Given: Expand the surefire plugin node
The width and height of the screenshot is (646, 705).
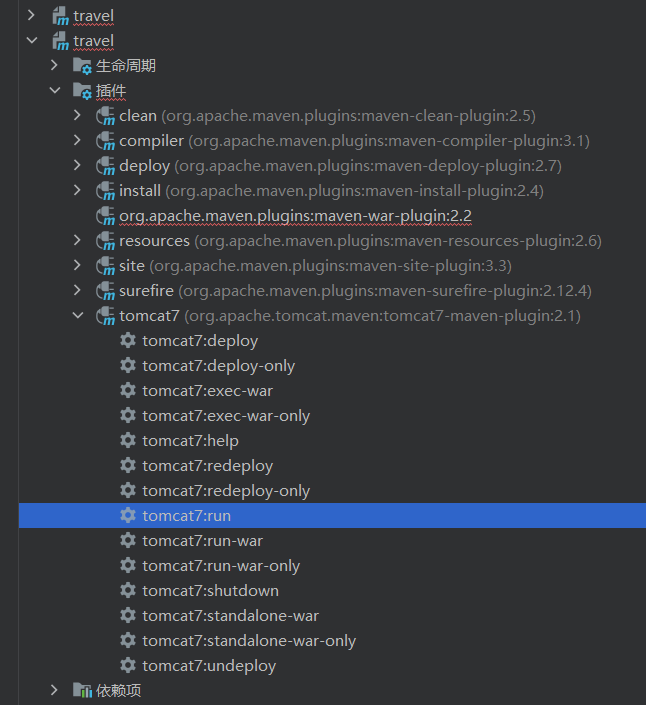Looking at the screenshot, I should coord(78,291).
